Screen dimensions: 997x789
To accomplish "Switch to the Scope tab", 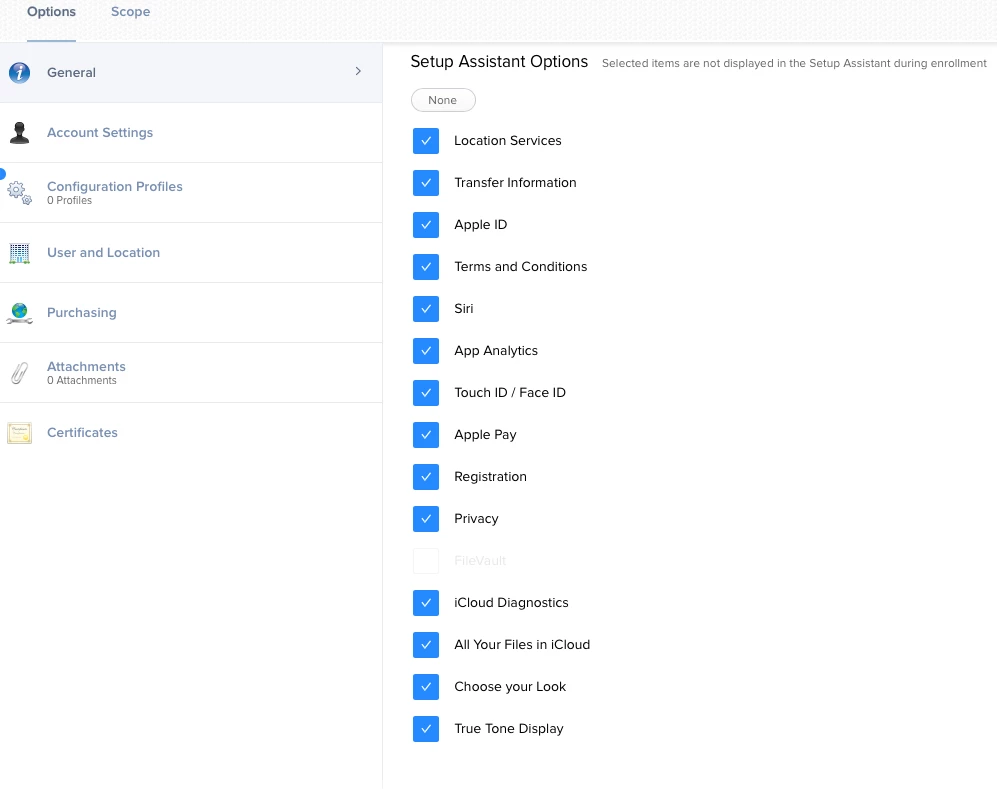I will point(130,11).
